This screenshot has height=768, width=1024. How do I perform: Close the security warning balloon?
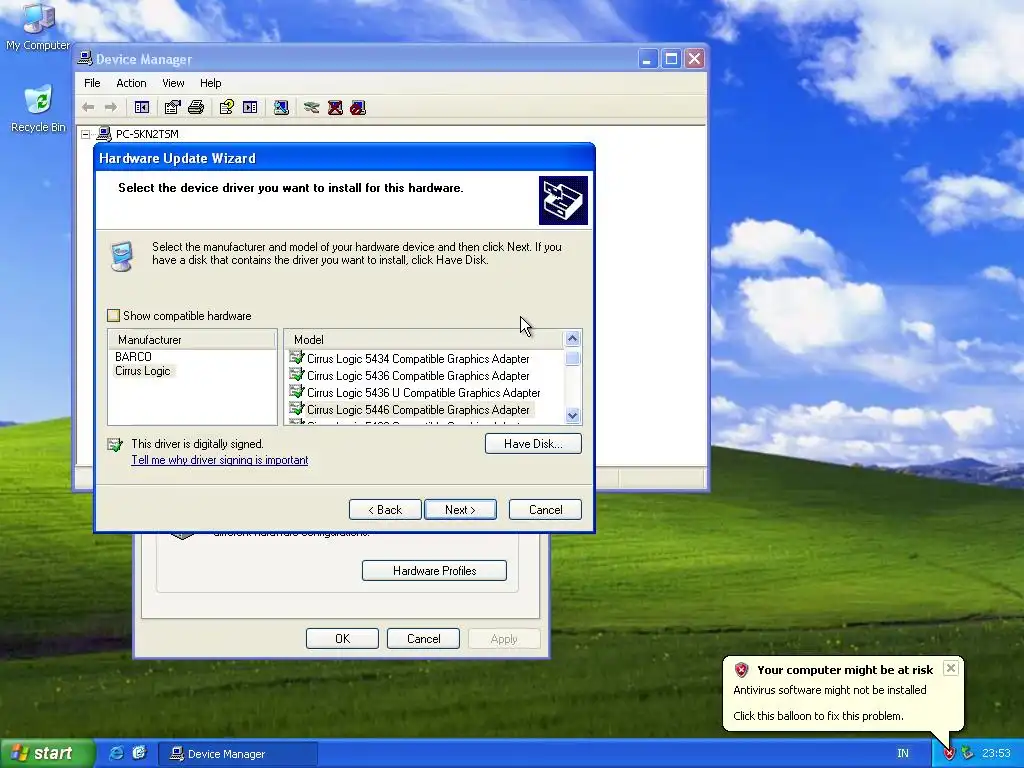951,667
